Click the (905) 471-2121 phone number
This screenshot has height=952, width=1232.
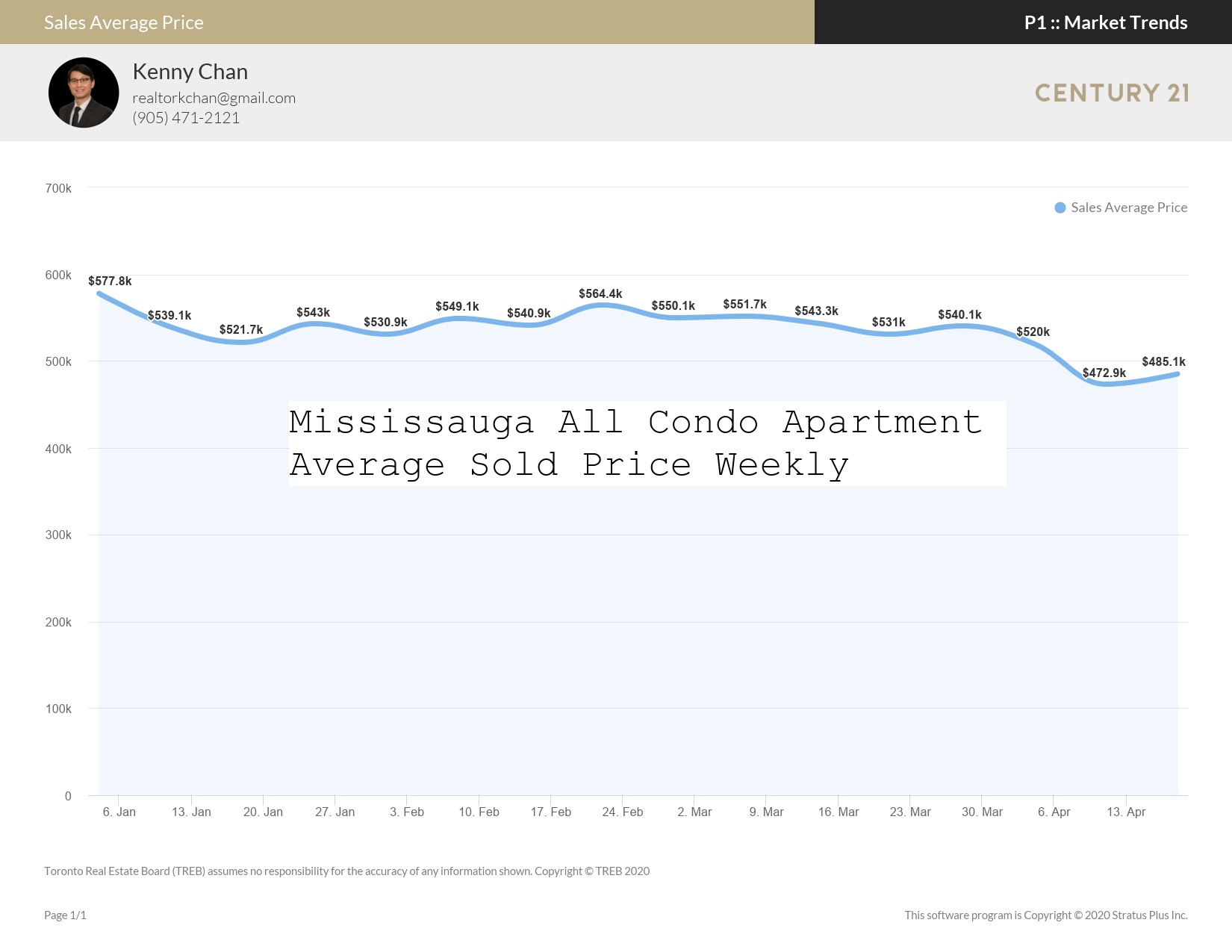coord(186,118)
